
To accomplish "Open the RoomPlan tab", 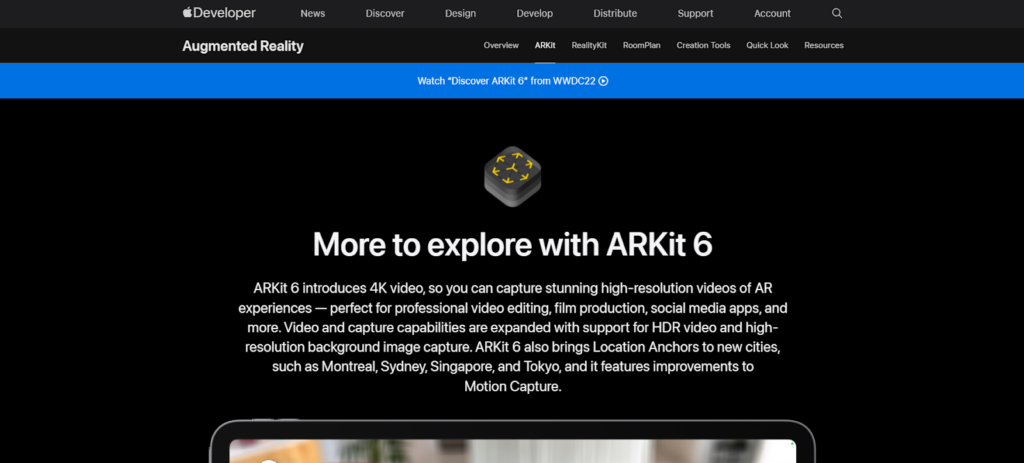I will 641,46.
